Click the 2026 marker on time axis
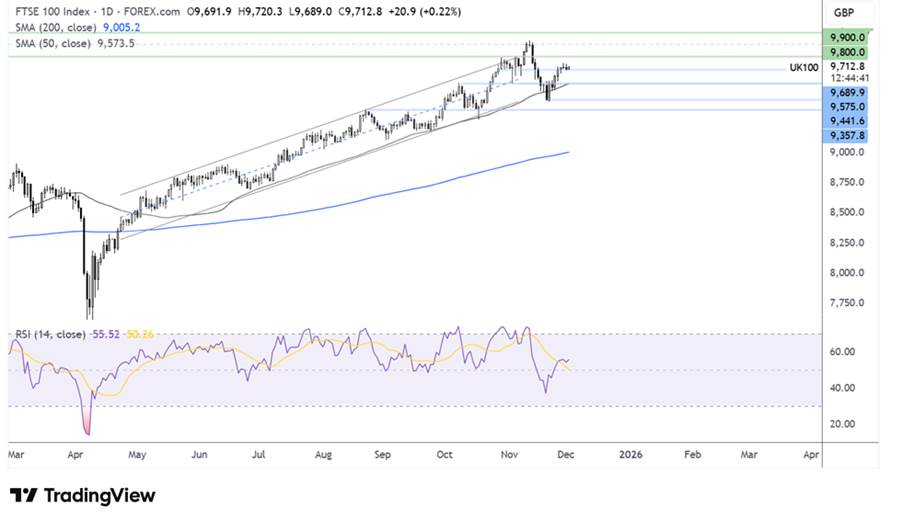This screenshot has height=523, width=902. coord(631,453)
